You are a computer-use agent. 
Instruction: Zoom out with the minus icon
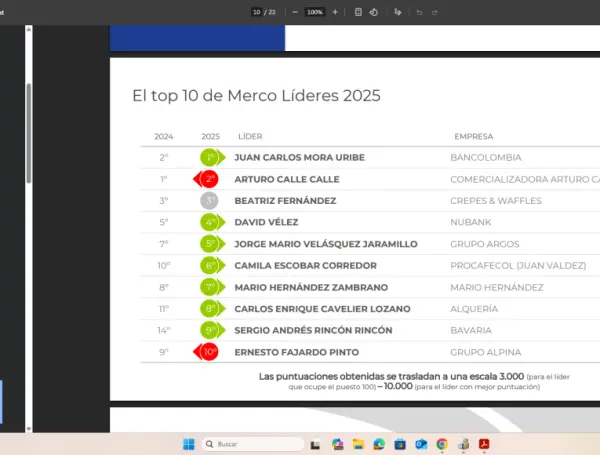point(295,12)
